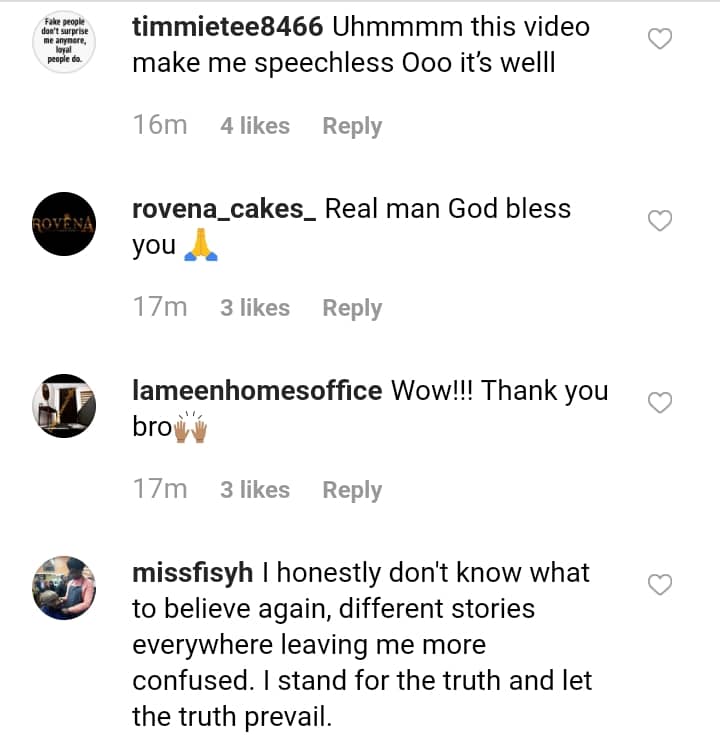Go to lameenhomesoffice username
The height and width of the screenshot is (736, 720).
pyautogui.click(x=257, y=391)
